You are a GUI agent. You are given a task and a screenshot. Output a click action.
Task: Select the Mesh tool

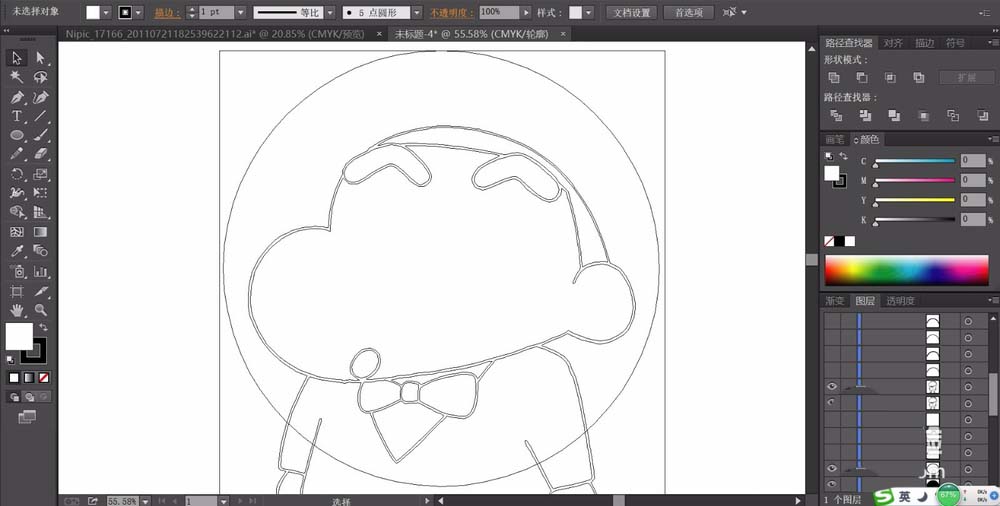click(x=17, y=232)
